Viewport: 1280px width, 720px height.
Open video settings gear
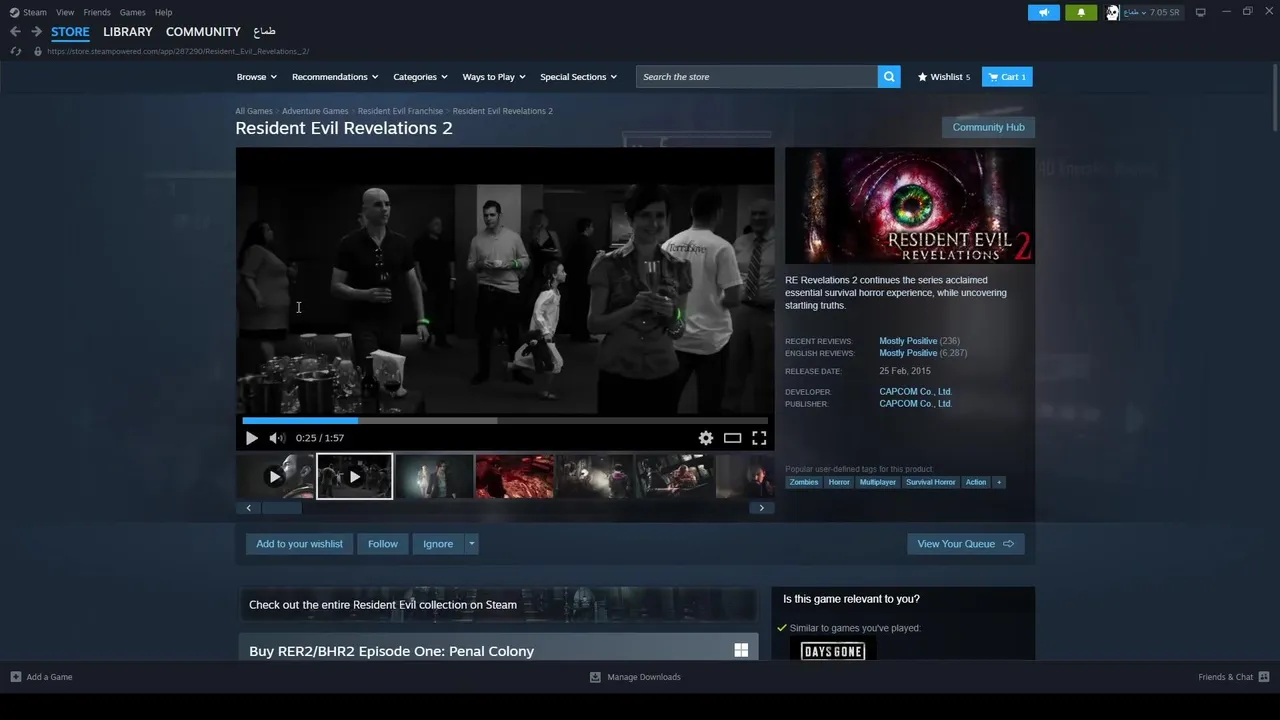click(706, 438)
